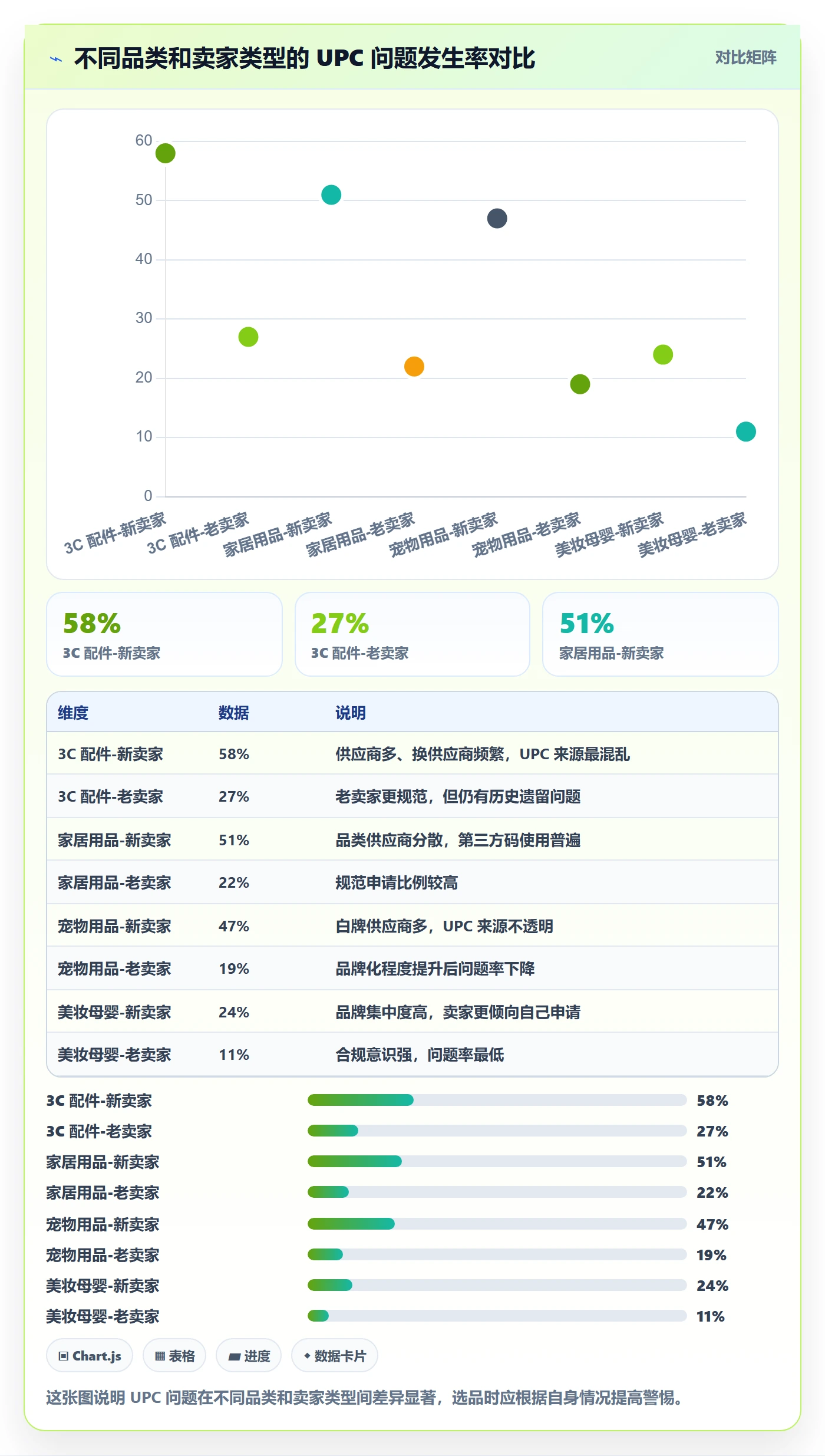Open the 58% 3C 配件-新卖家 stat card
Viewport: 825px width, 1456px height.
click(164, 634)
